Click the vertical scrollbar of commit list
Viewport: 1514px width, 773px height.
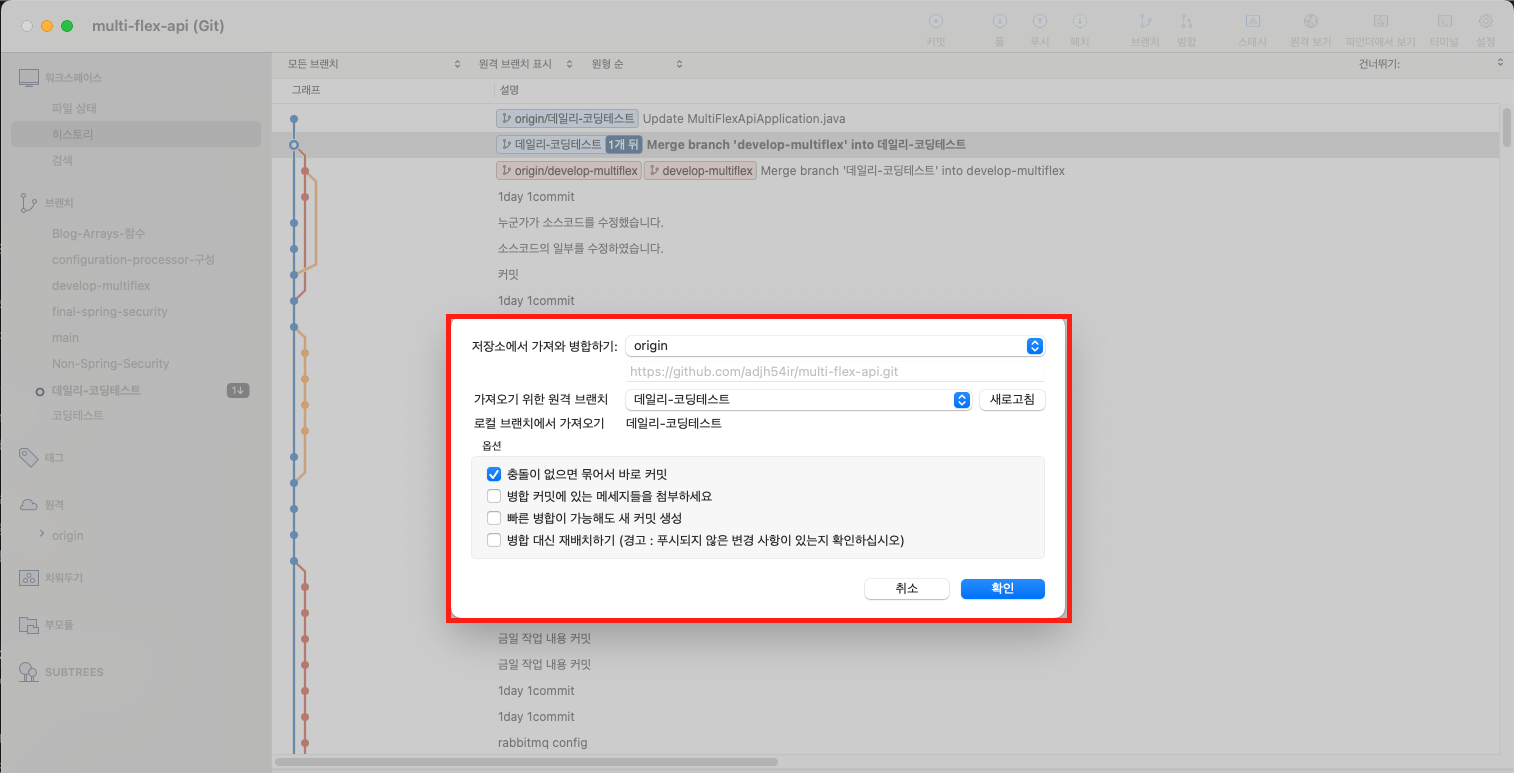tap(1506, 128)
